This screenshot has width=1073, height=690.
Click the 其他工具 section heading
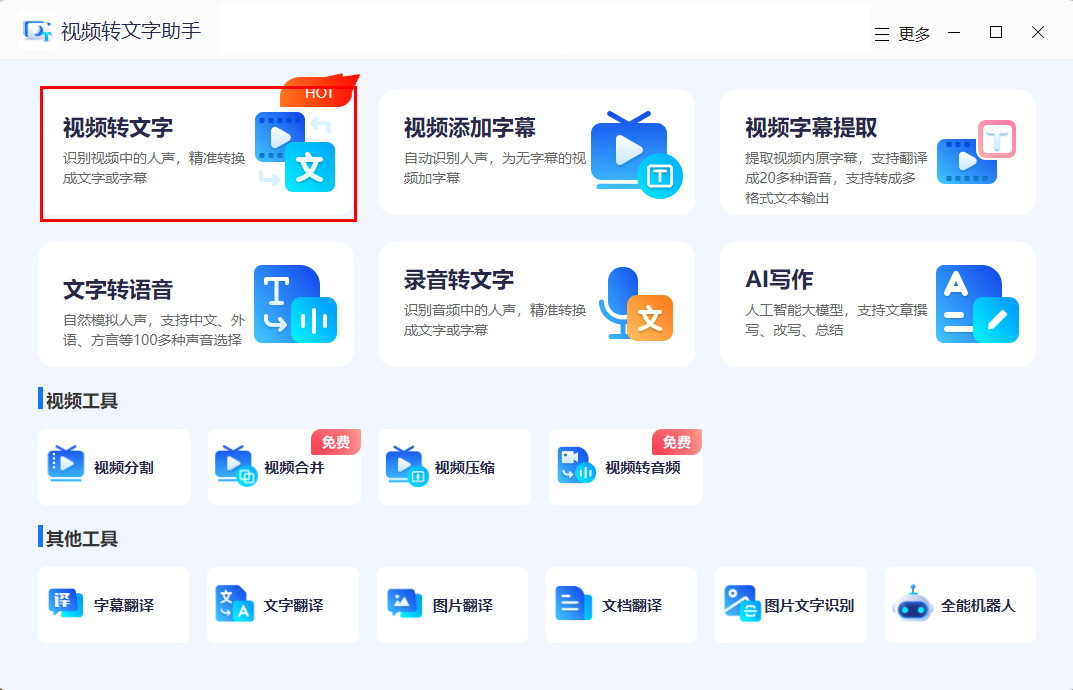[x=81, y=539]
